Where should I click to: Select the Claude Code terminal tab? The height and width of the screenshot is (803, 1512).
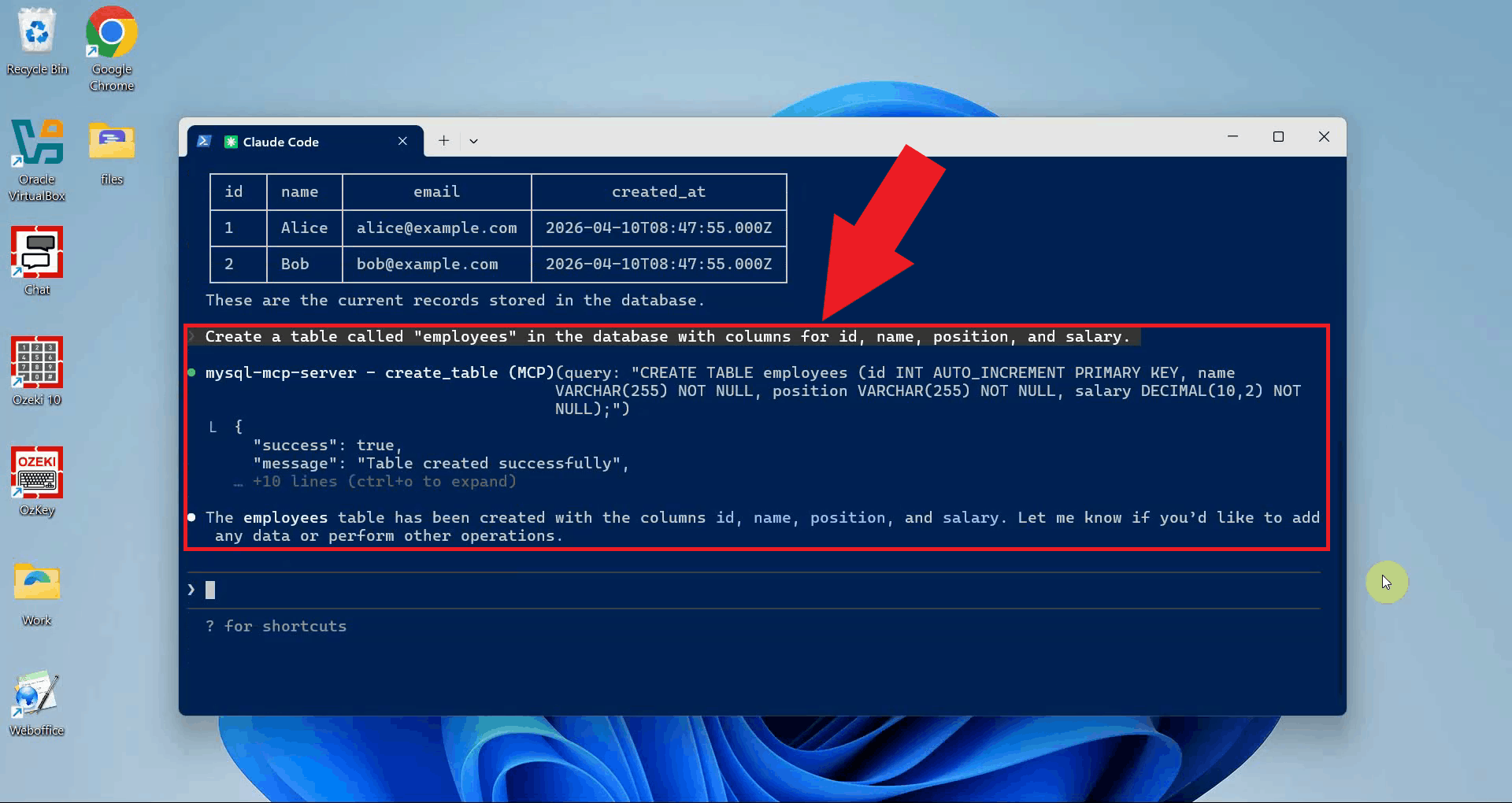pos(306,142)
